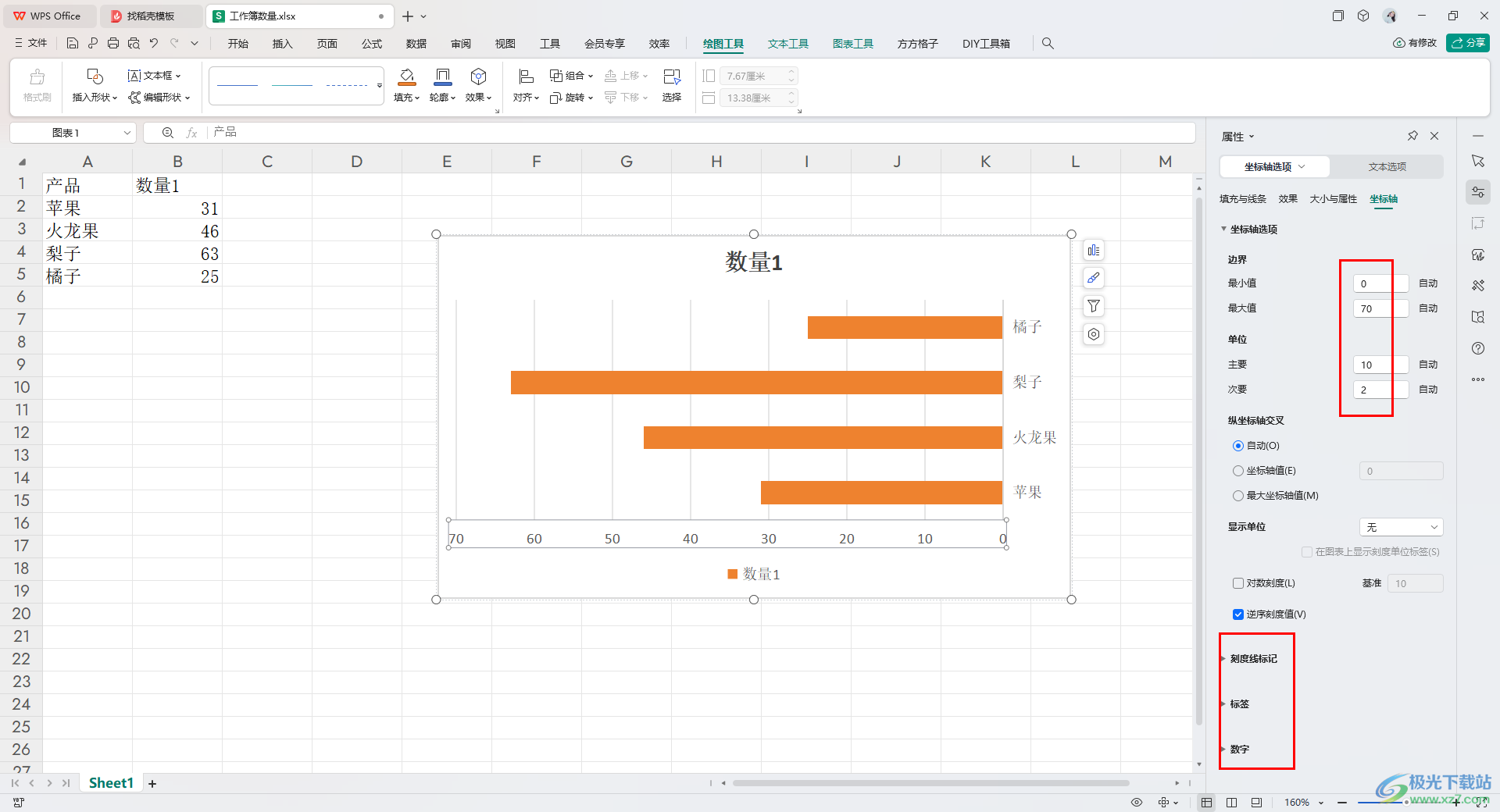Open the Data (数据) ribbon tab

pos(416,44)
